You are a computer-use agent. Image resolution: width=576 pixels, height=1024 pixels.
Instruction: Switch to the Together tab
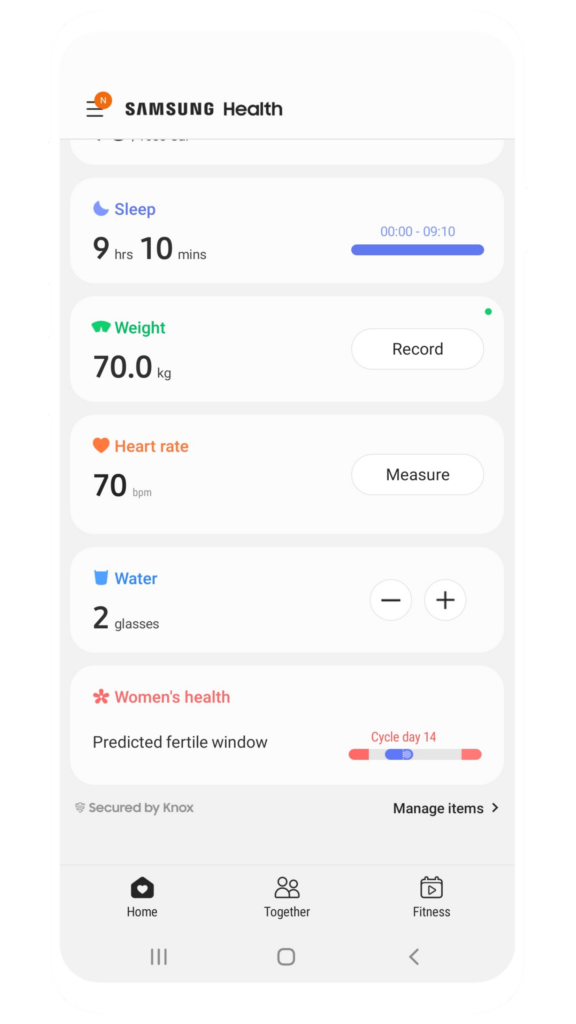point(287,897)
